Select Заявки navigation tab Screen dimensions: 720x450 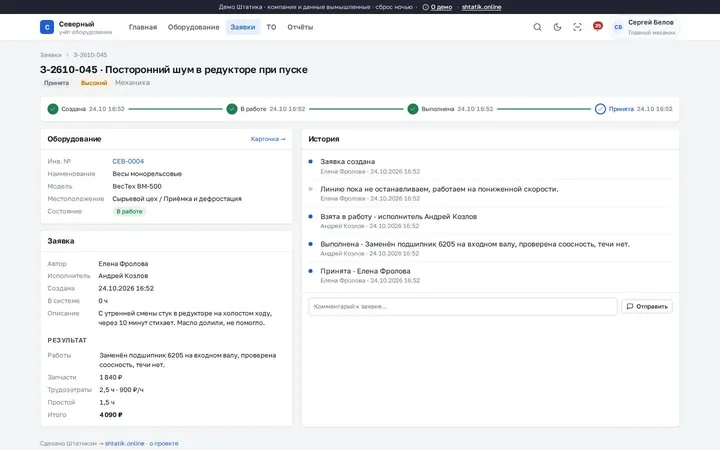tap(242, 27)
